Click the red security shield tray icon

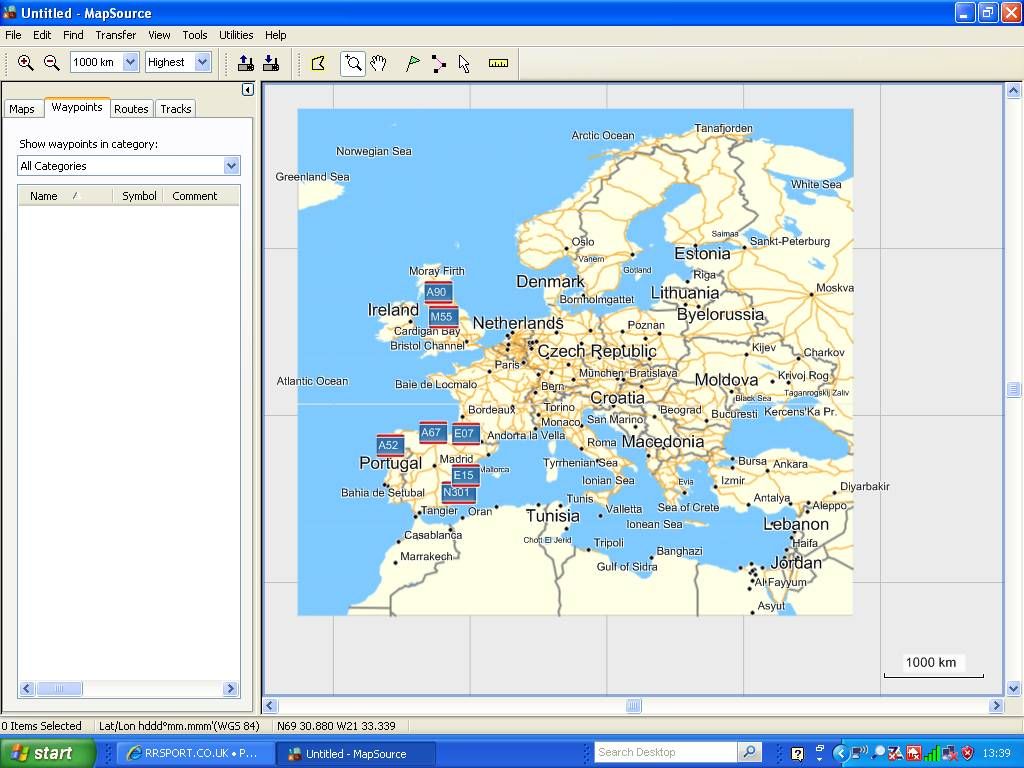(968, 753)
